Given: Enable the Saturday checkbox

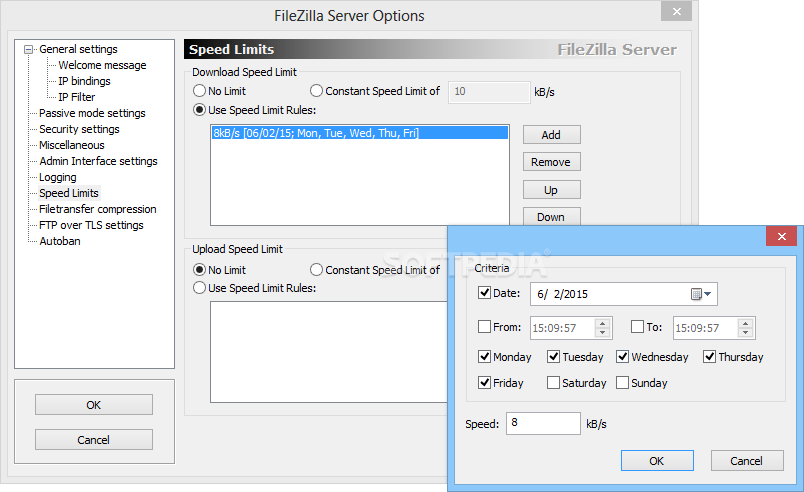Looking at the screenshot, I should click(554, 383).
